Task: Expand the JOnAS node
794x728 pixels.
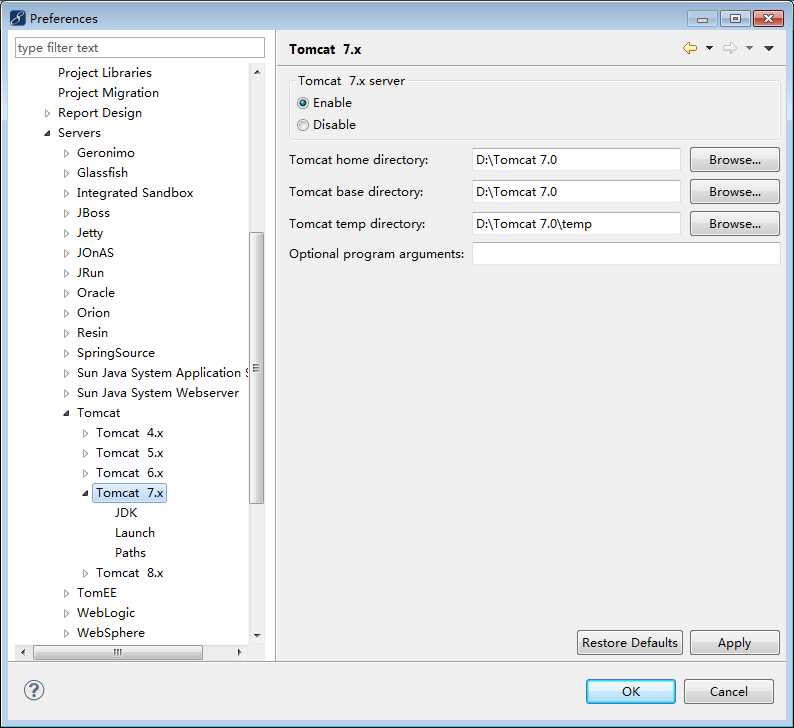Action: pos(66,253)
